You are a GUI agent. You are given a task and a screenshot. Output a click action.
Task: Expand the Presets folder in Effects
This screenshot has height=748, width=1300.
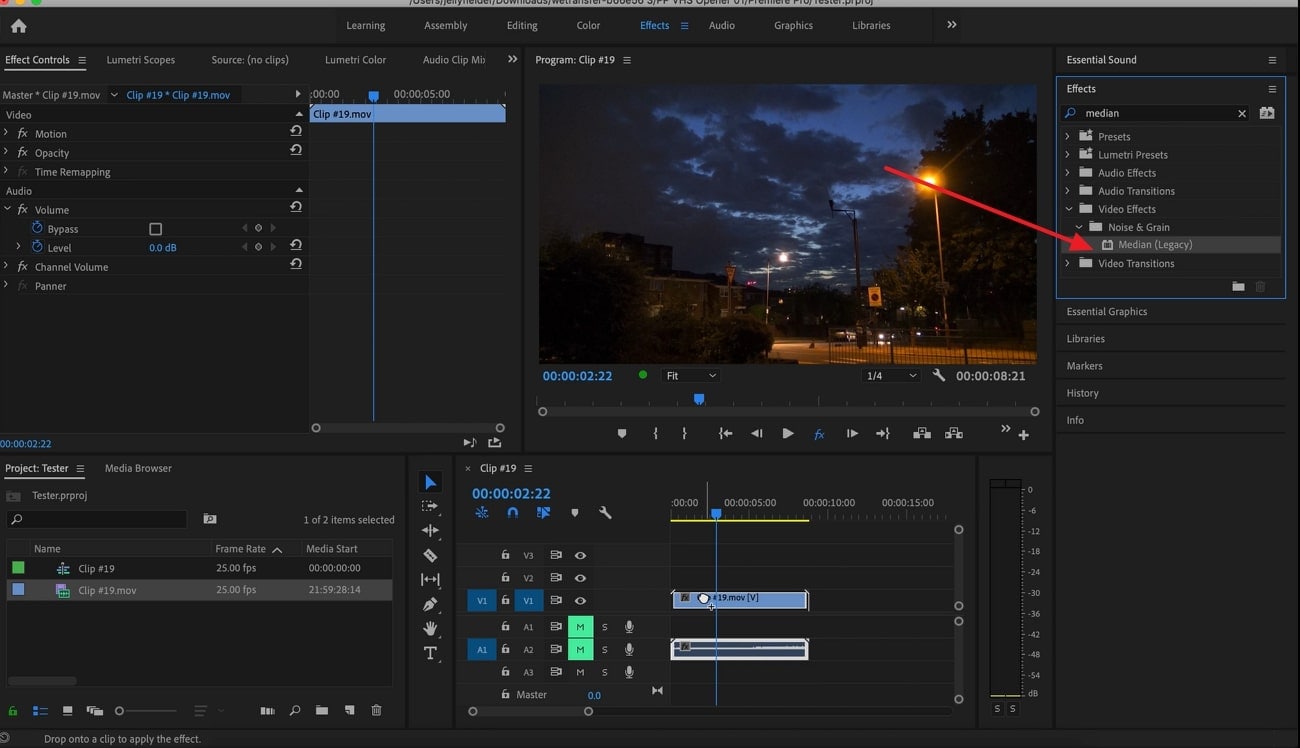pos(1067,136)
